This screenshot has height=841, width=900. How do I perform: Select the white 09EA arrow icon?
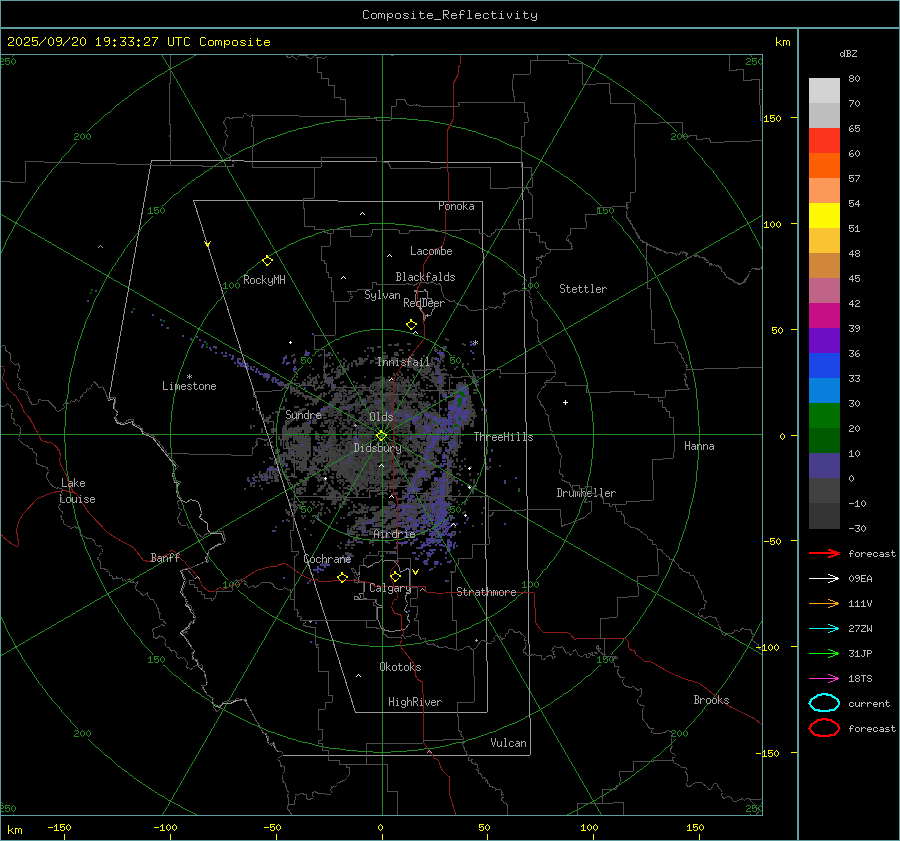click(823, 578)
